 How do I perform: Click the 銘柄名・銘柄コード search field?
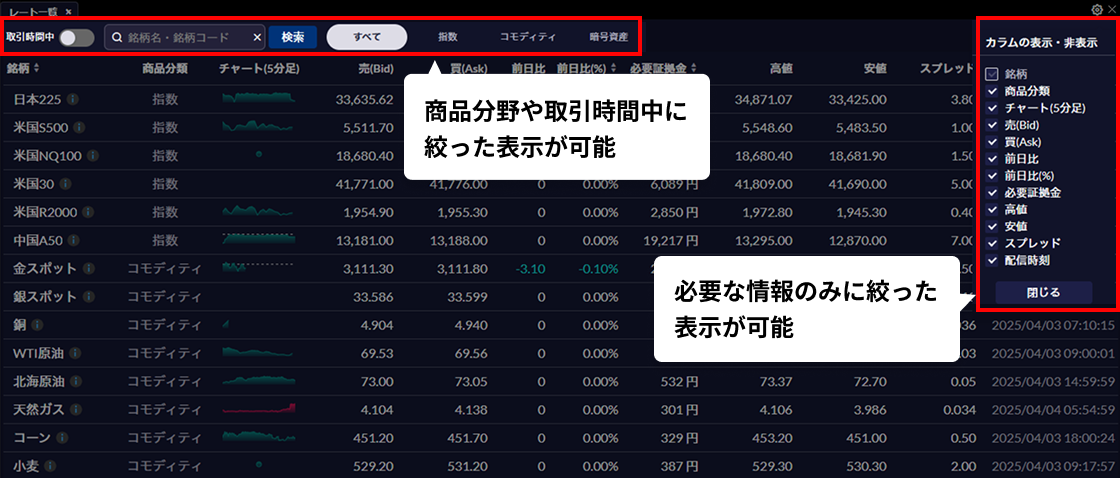click(185, 38)
